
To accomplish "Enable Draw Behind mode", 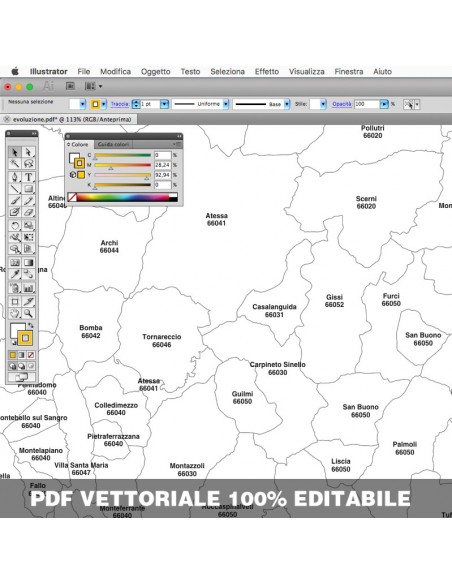I will click(x=22, y=366).
